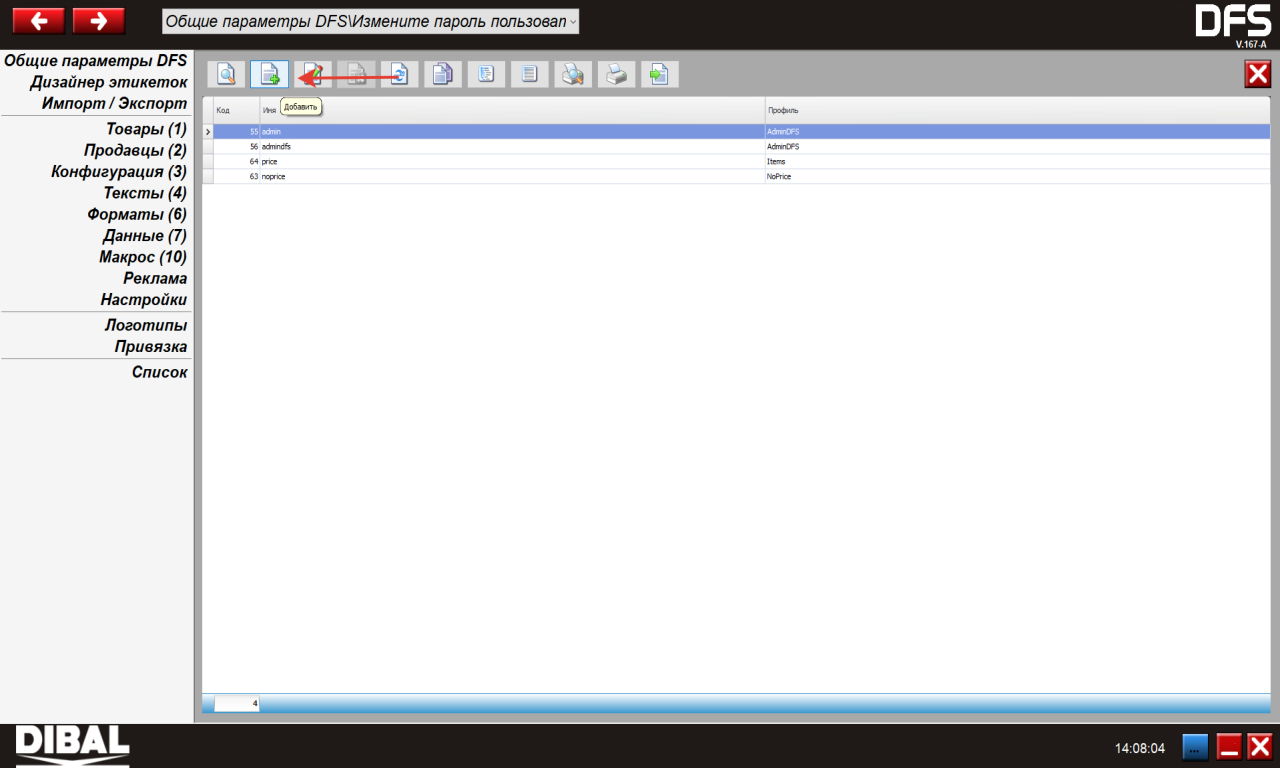The width and height of the screenshot is (1280, 768).
Task: Open print preview with printer-magnifier icon
Action: tap(573, 74)
